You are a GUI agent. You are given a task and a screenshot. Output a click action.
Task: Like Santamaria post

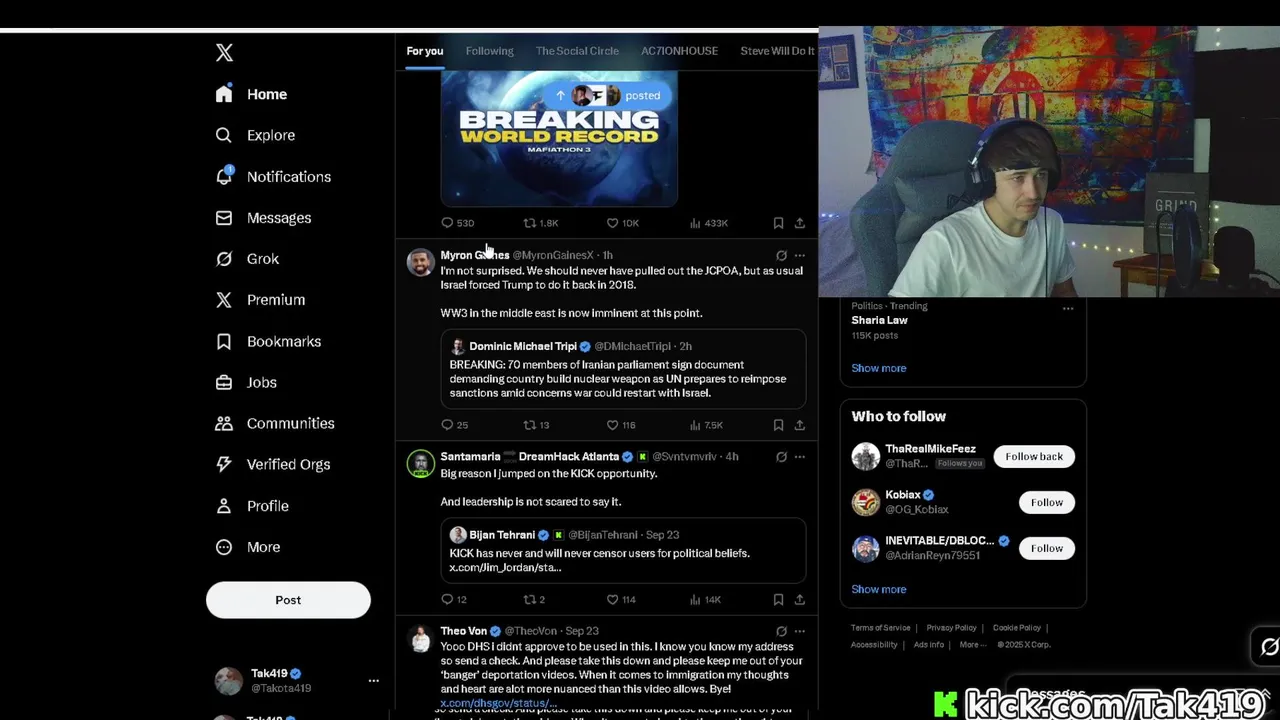(621, 600)
